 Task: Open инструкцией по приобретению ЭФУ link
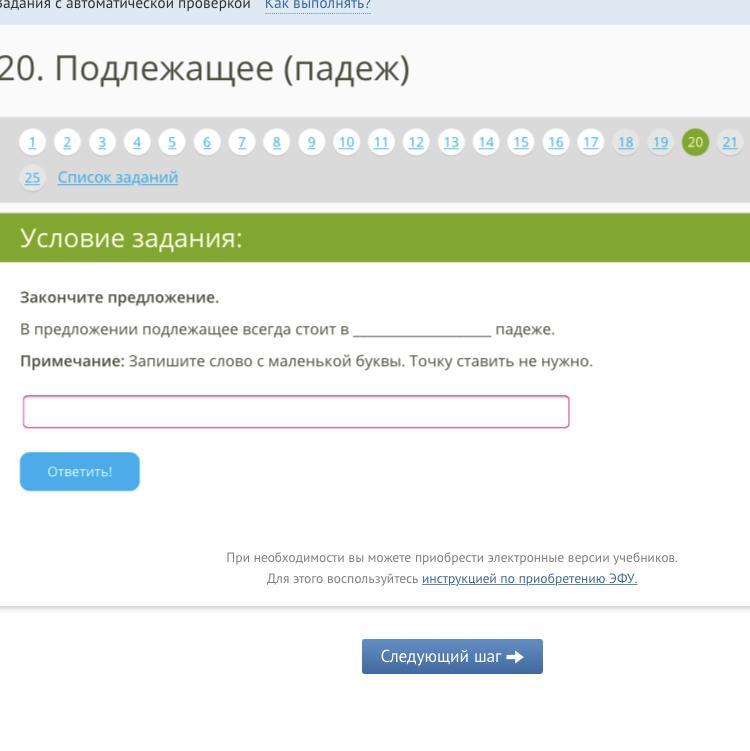[530, 579]
